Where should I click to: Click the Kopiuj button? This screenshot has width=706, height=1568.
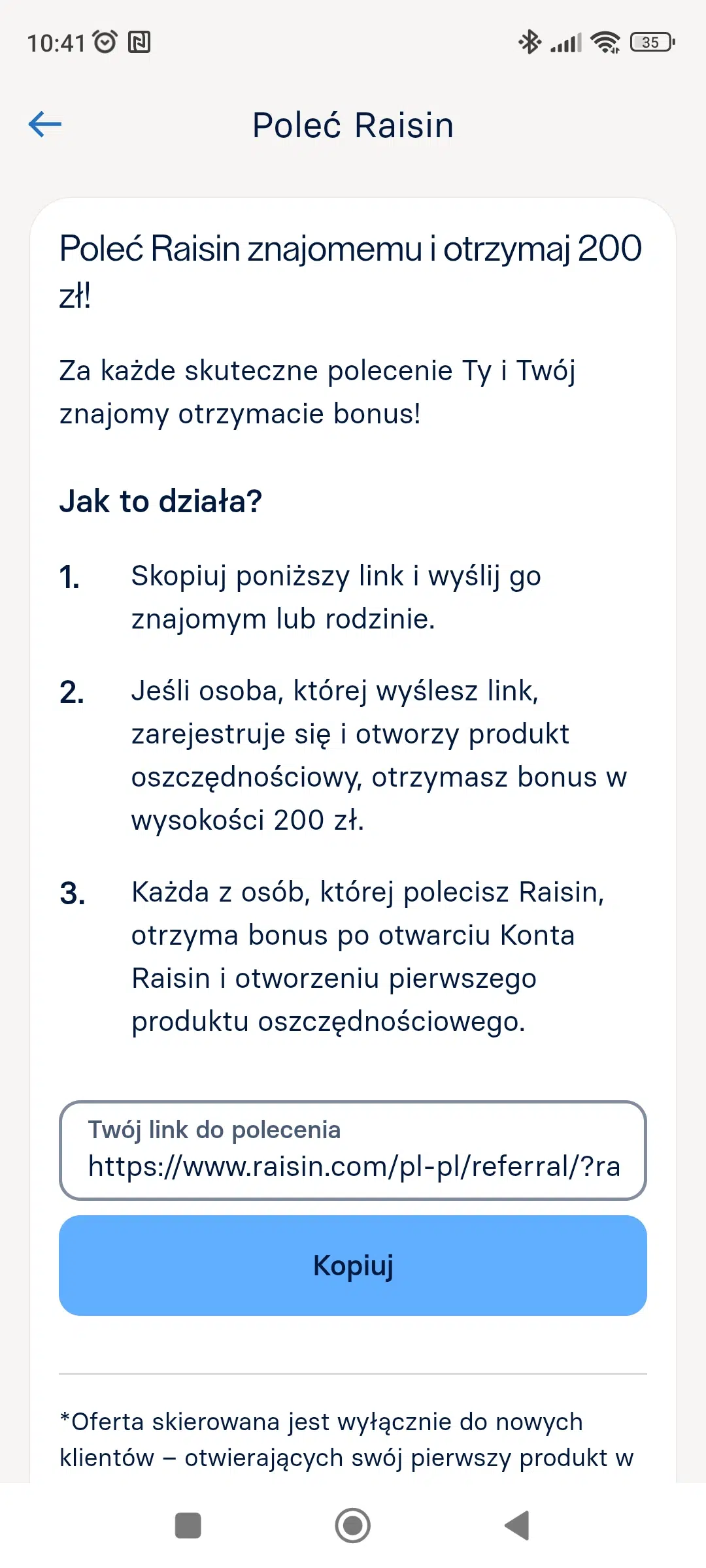coord(353,1266)
